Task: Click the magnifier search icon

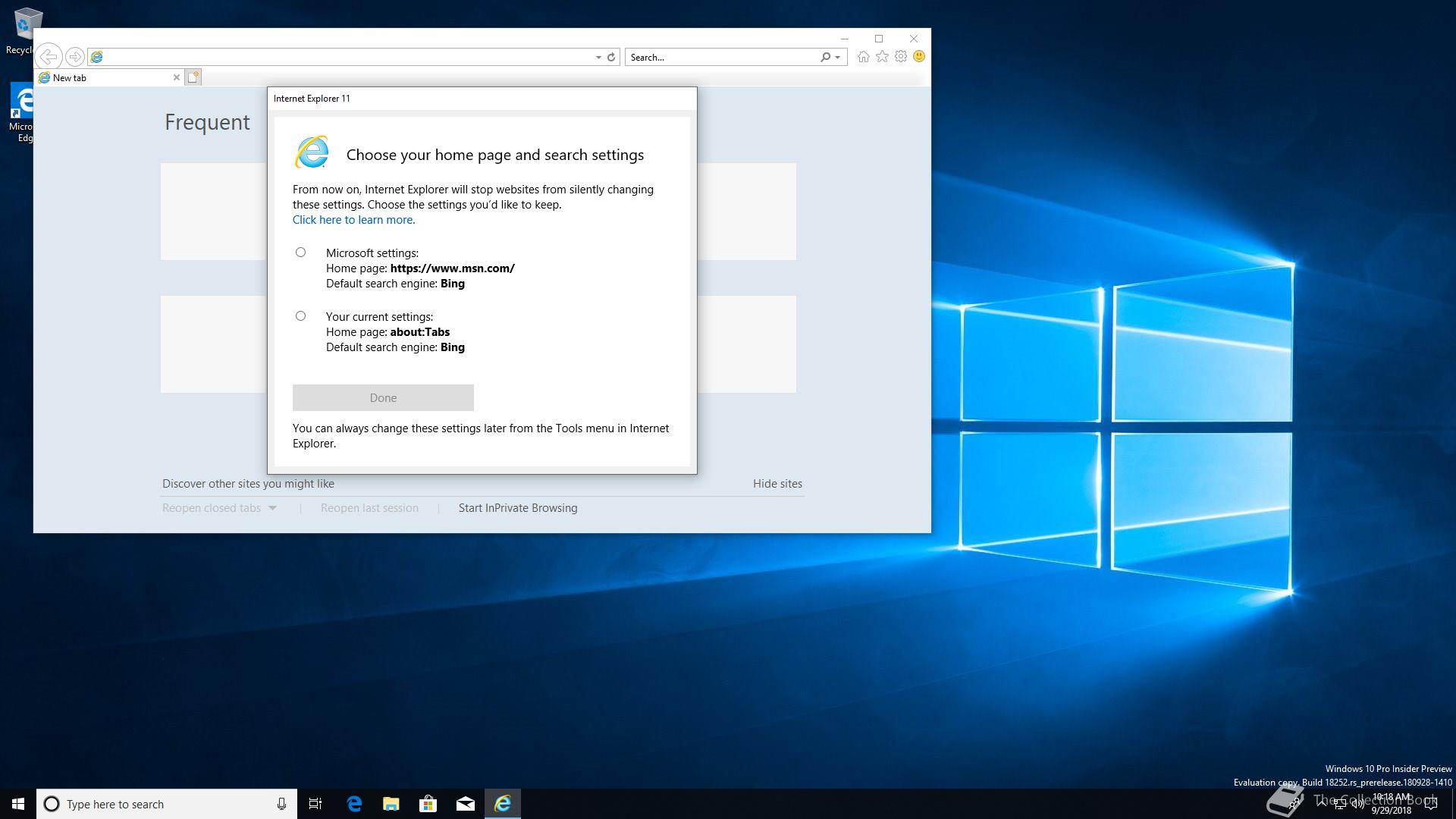Action: point(825,57)
